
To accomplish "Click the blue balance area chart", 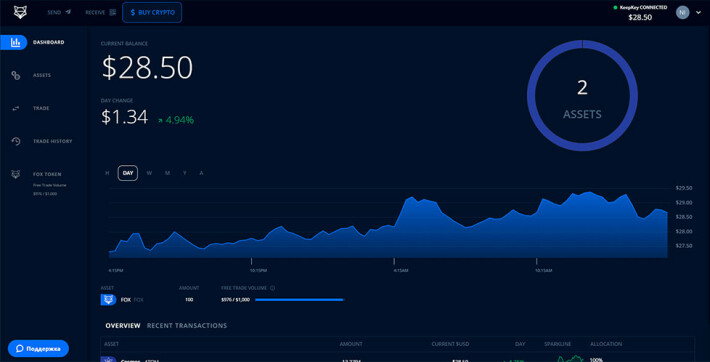I will tap(388, 224).
